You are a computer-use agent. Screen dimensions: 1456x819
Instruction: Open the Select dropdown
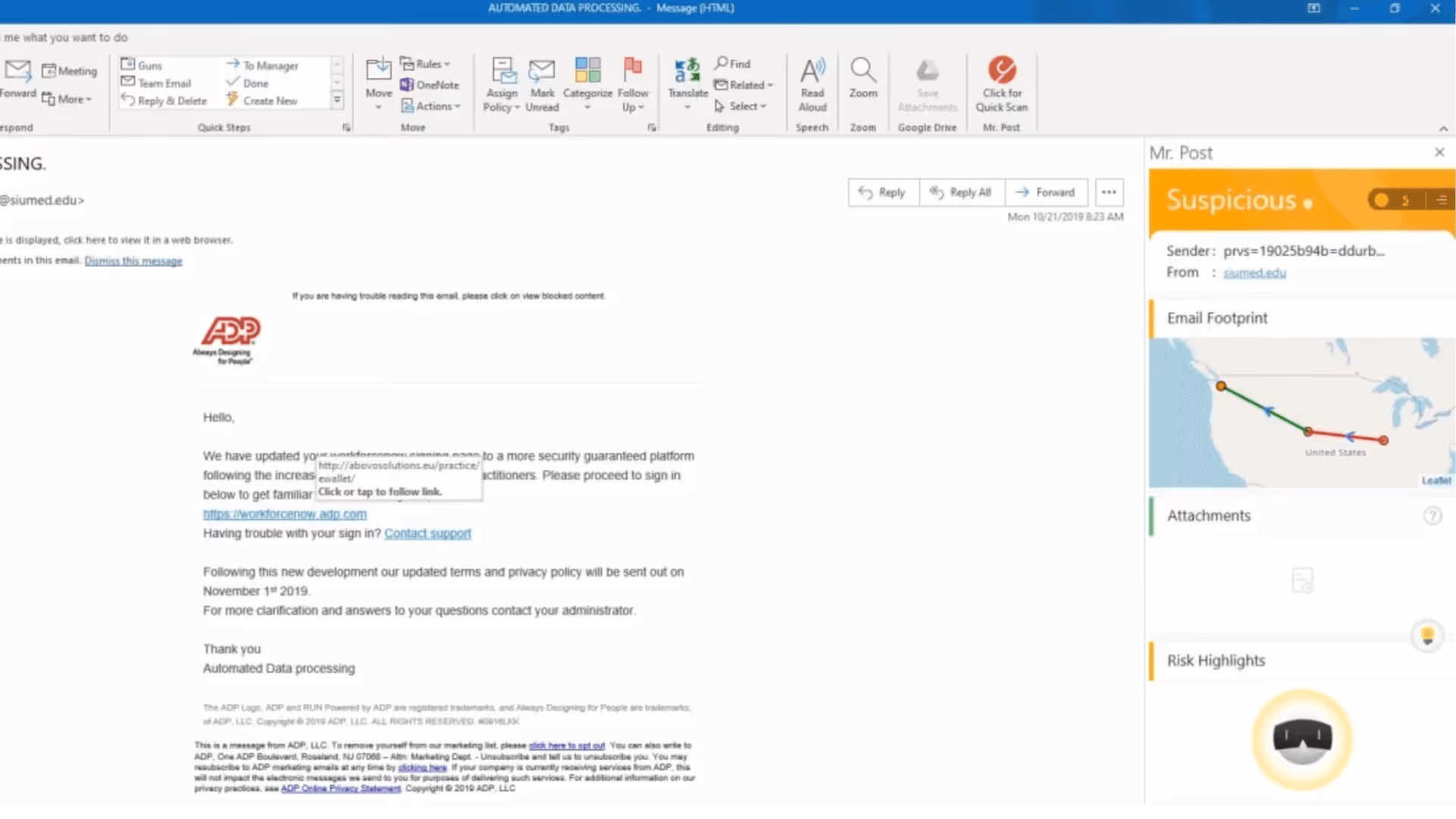click(x=741, y=106)
